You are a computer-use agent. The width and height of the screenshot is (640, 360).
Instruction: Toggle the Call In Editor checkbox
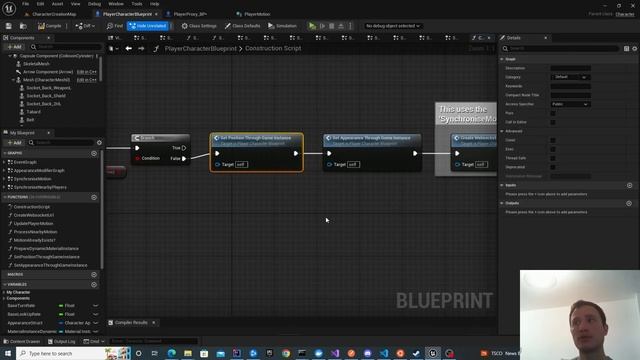tap(553, 122)
